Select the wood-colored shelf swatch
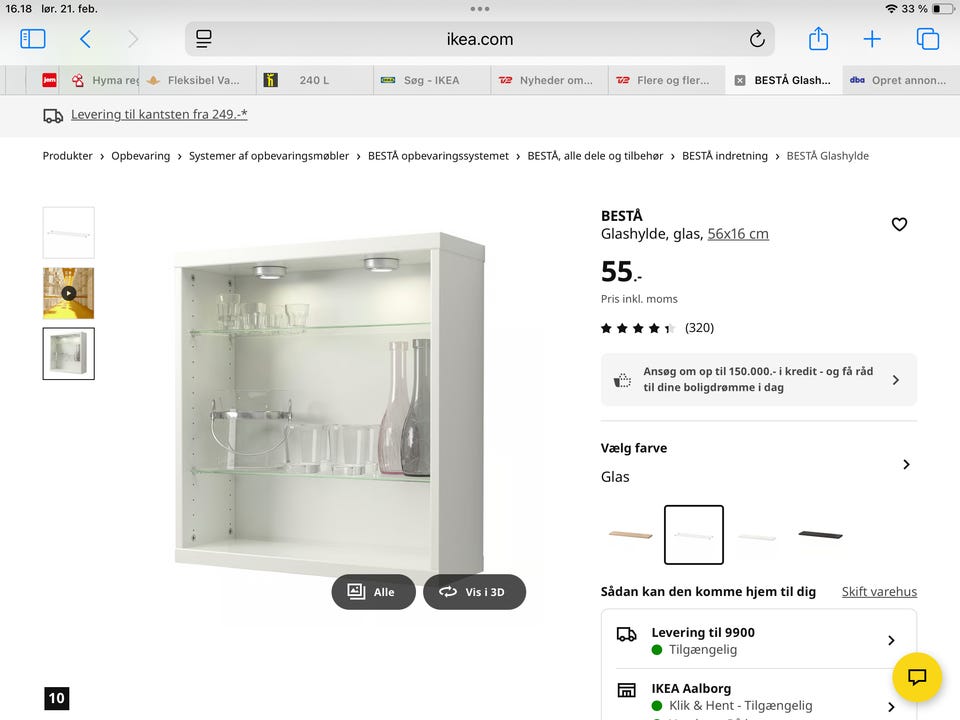Screen dimensions: 960x720 (630, 535)
